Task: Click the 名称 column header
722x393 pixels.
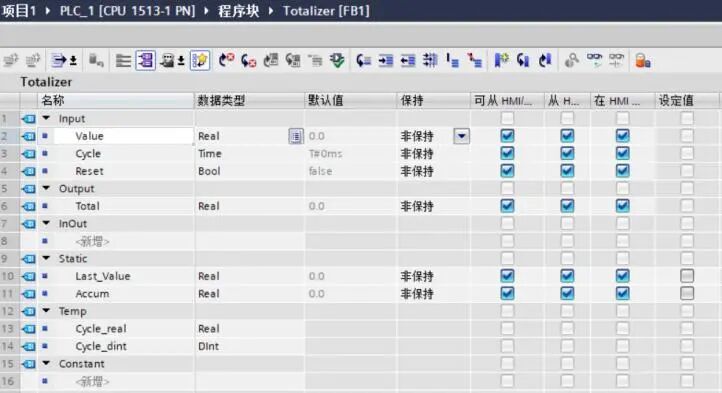Action: 115,100
